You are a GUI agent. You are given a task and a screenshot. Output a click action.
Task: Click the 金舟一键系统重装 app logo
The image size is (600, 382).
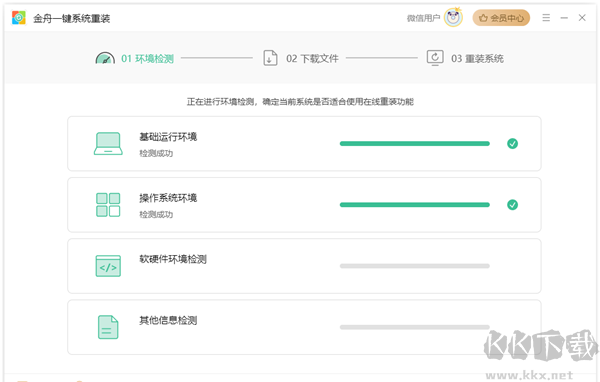point(18,18)
